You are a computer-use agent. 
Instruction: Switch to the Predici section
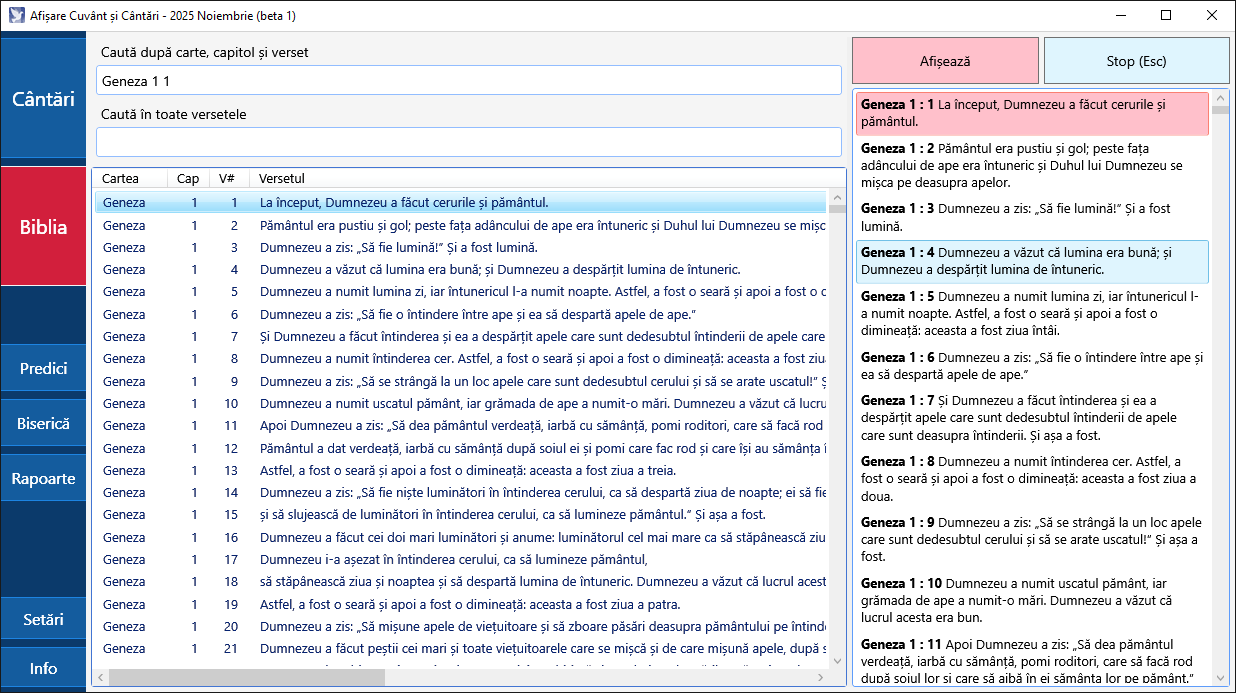point(43,368)
